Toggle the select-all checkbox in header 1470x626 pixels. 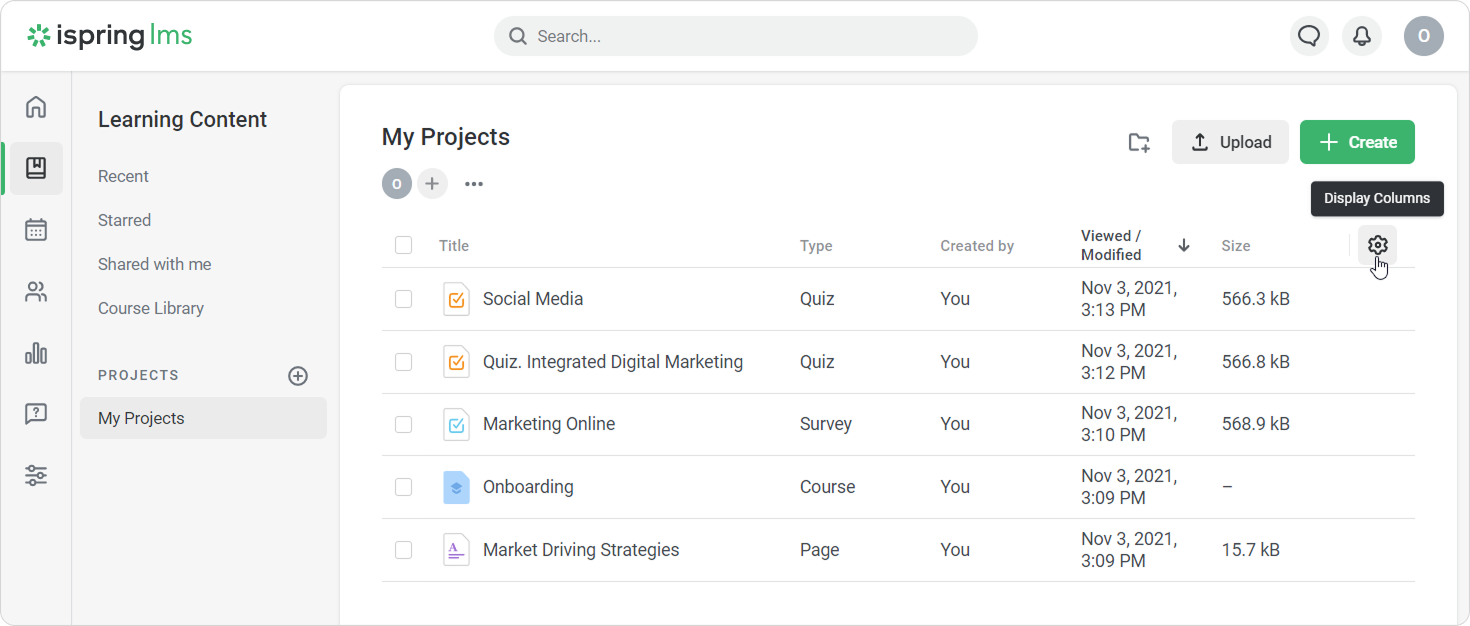pos(403,245)
